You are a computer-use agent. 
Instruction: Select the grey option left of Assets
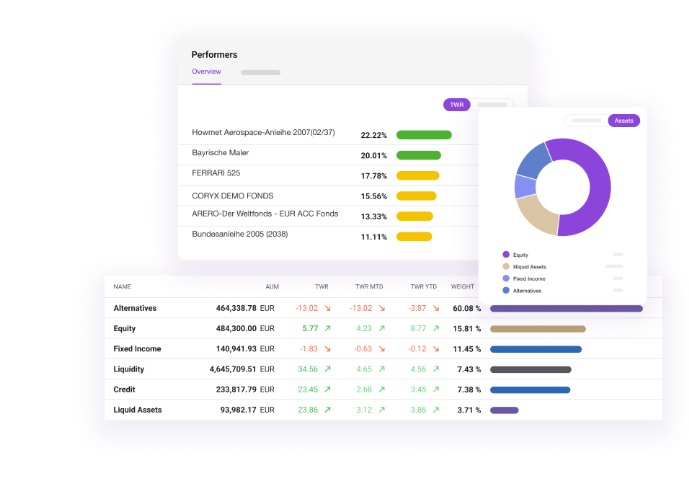click(586, 120)
